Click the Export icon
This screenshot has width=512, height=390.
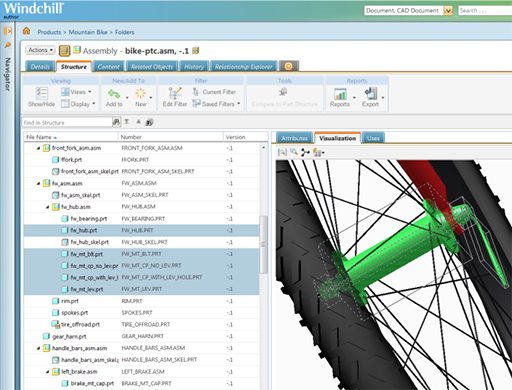[371, 93]
